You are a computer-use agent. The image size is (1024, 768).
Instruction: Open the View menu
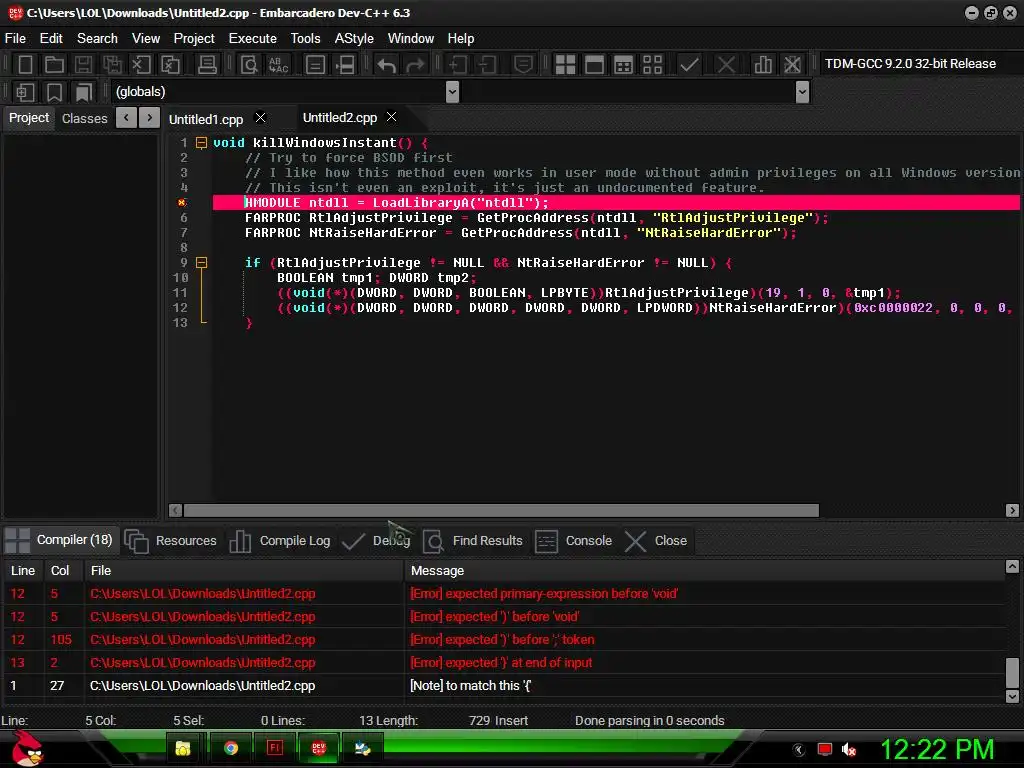[x=146, y=39]
